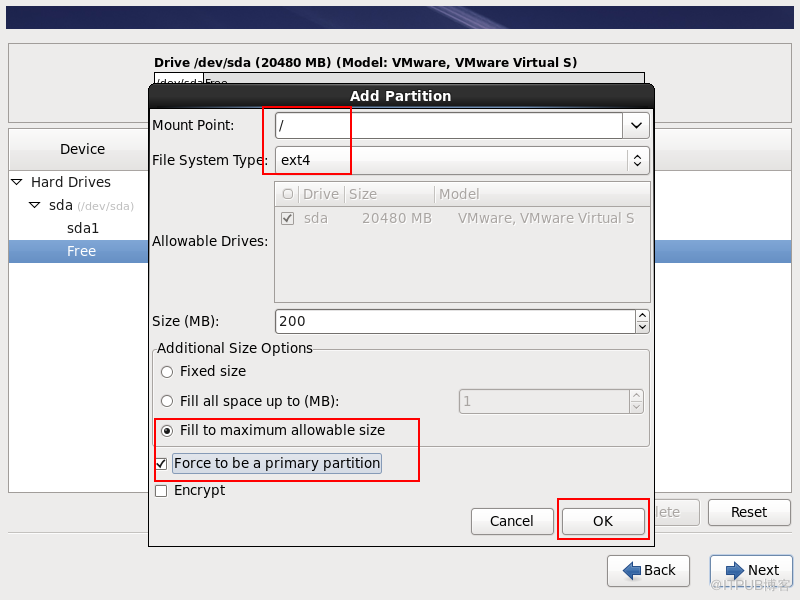
Task: Open the Mount Point dropdown arrow
Action: click(x=636, y=125)
